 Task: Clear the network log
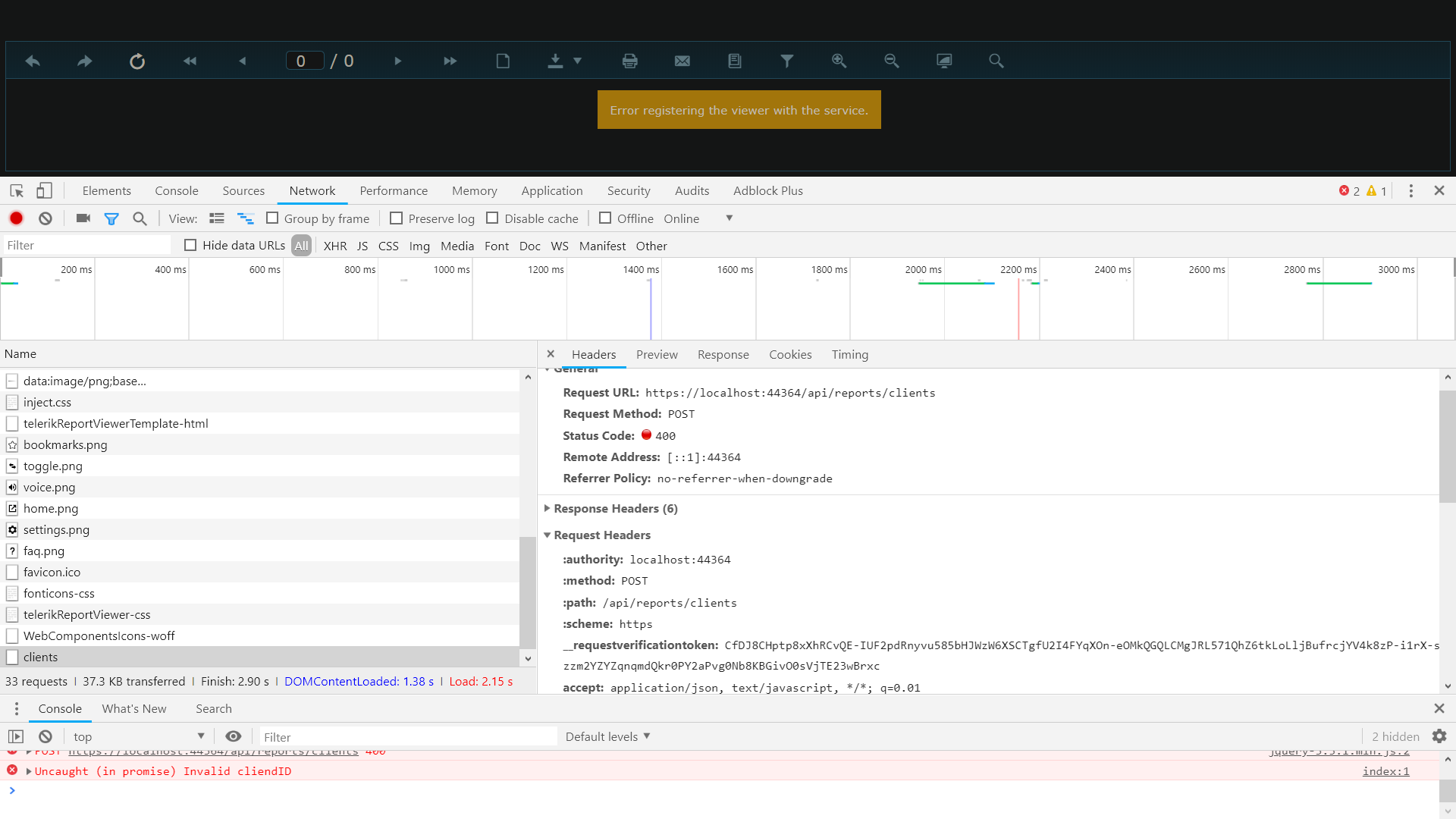click(45, 218)
